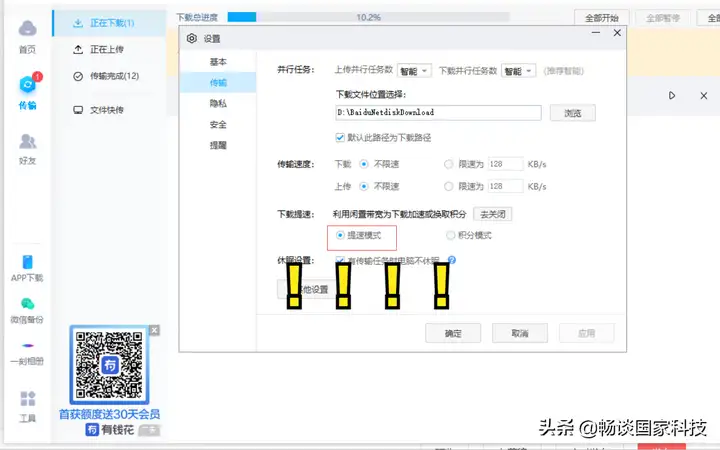Click the 浏览 browse button
This screenshot has width=720, height=450.
573,113
